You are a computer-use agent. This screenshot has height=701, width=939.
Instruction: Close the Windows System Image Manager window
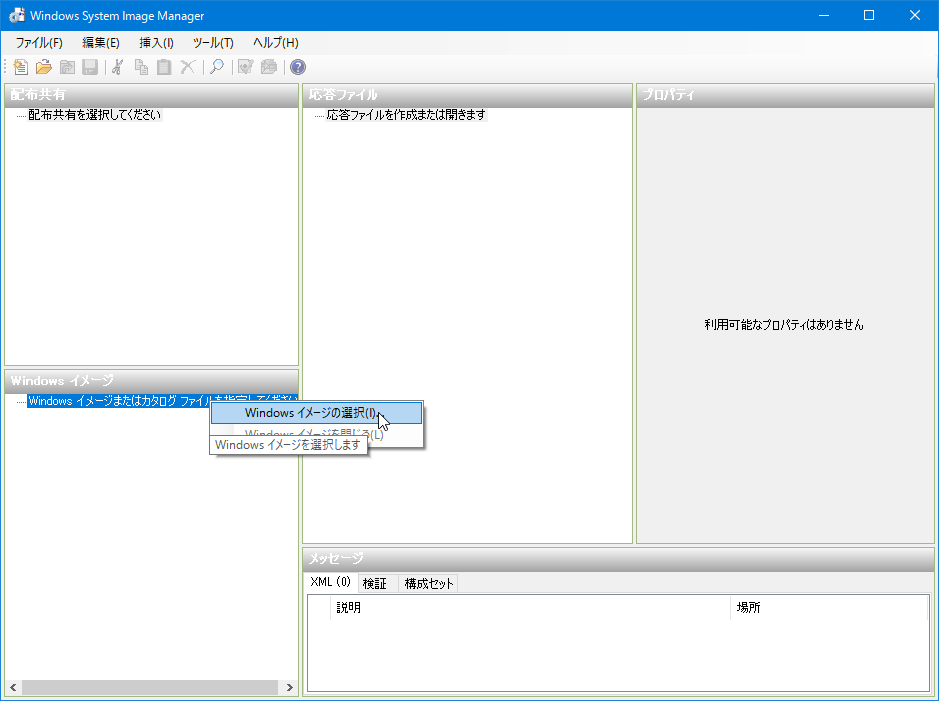(914, 16)
